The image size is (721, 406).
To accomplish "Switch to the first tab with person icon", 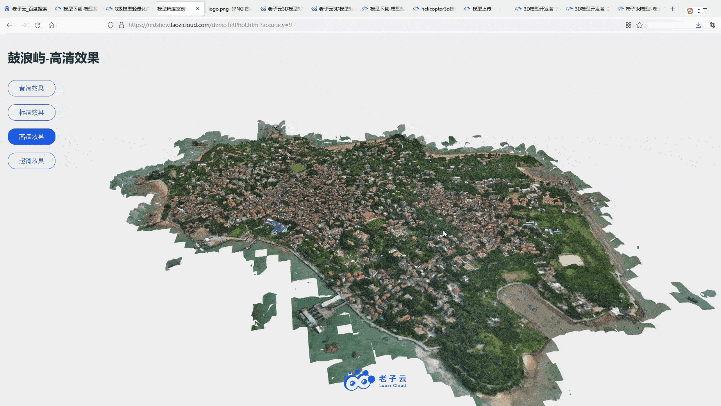I will (25, 9).
